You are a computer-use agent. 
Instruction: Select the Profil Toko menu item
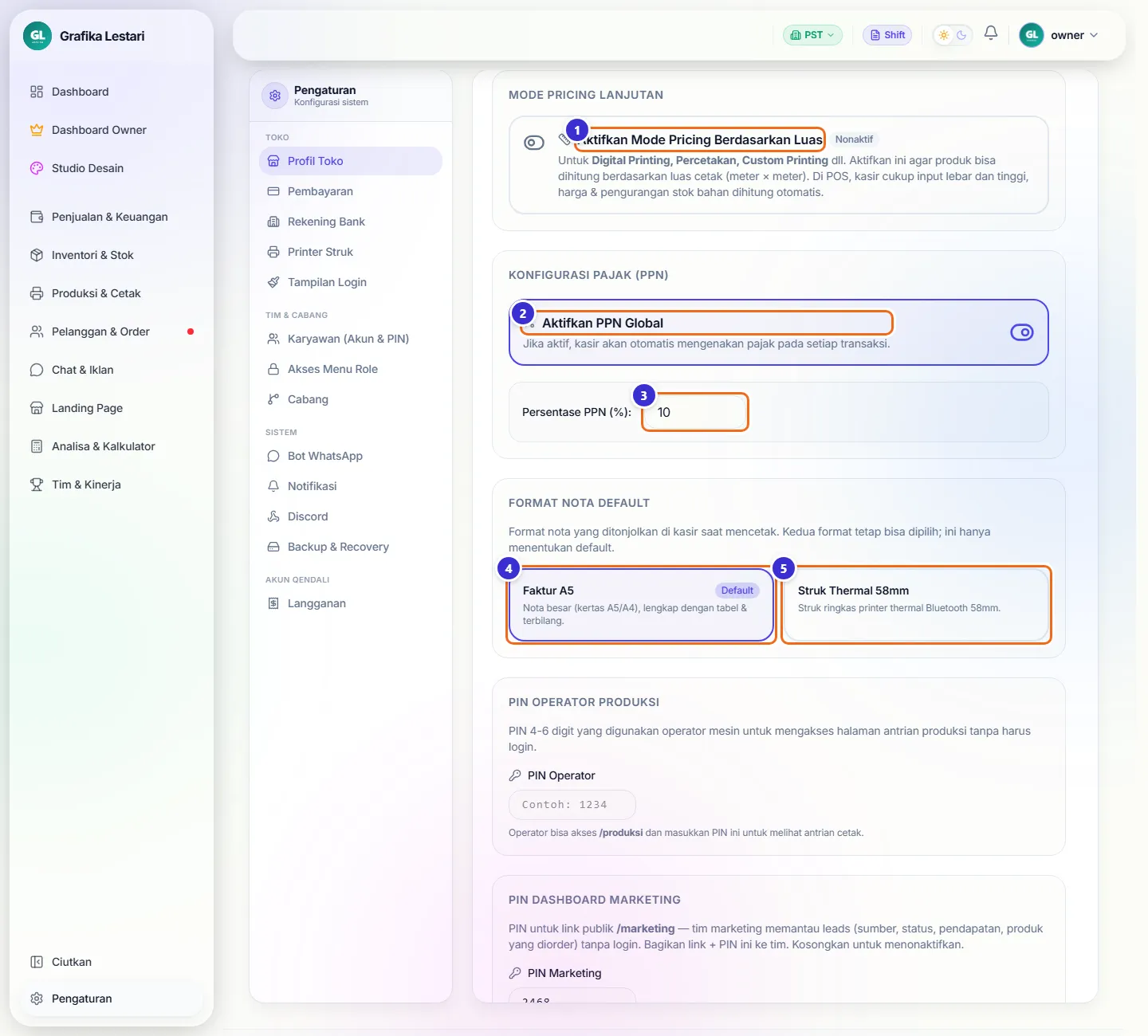(x=351, y=161)
